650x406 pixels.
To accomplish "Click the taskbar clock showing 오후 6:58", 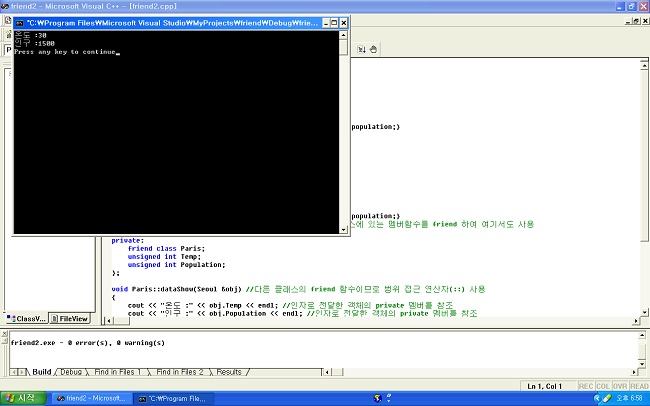I will point(628,398).
